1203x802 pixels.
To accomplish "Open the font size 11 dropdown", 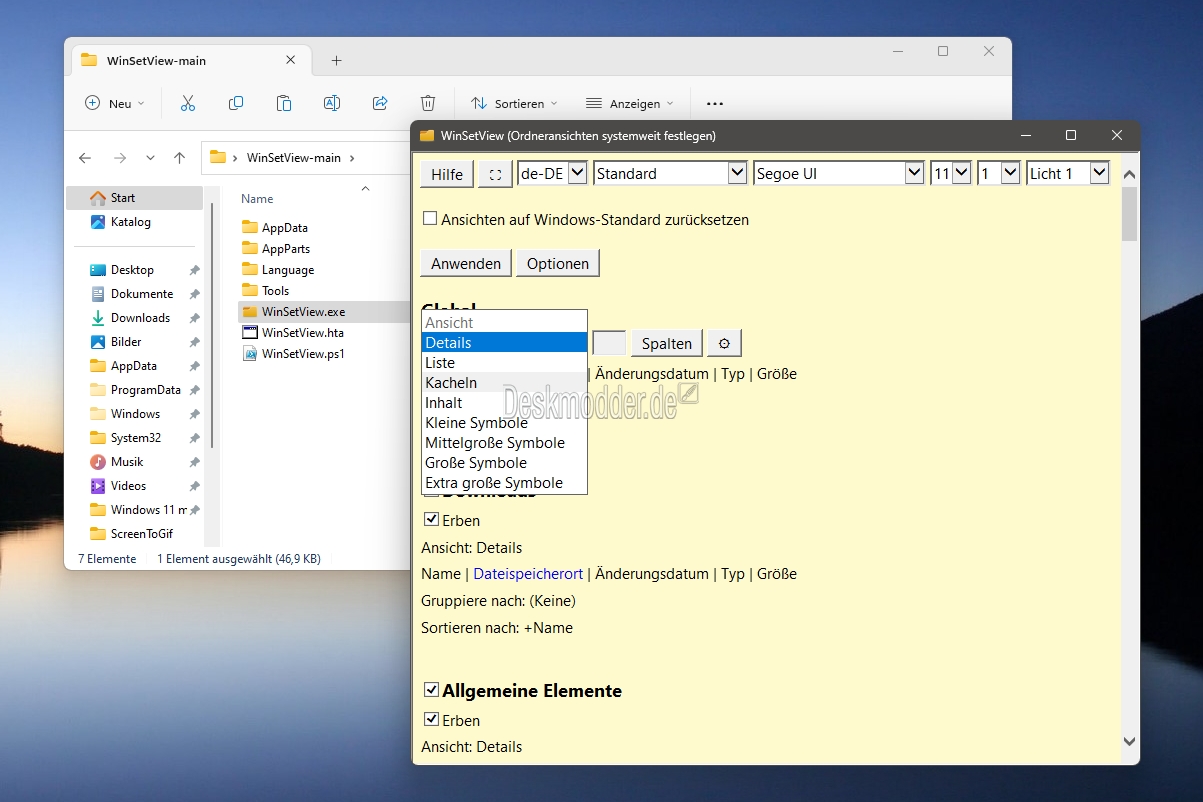I will [951, 173].
